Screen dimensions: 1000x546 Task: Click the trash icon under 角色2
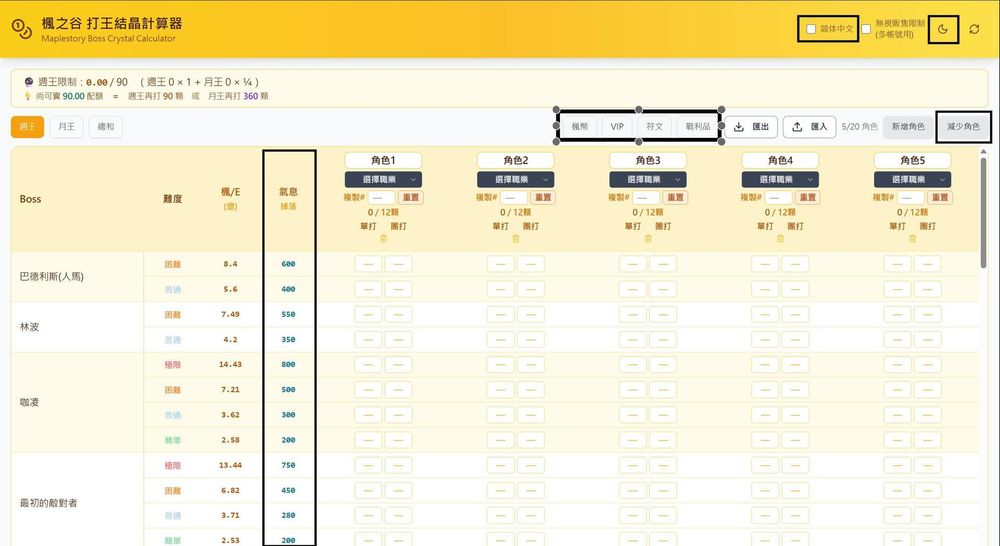point(515,239)
